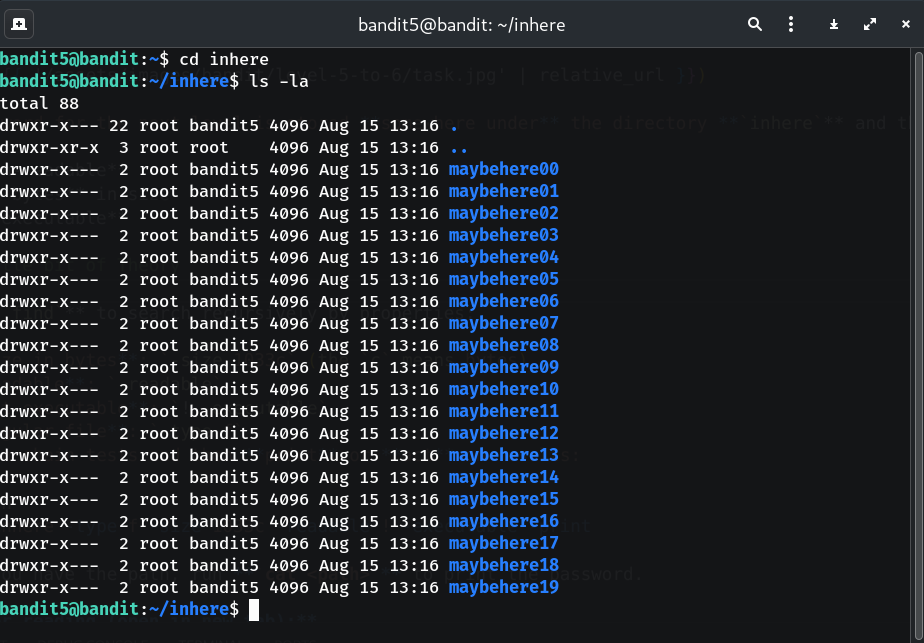Click the terminal cursor at the prompt

[x=254, y=609]
